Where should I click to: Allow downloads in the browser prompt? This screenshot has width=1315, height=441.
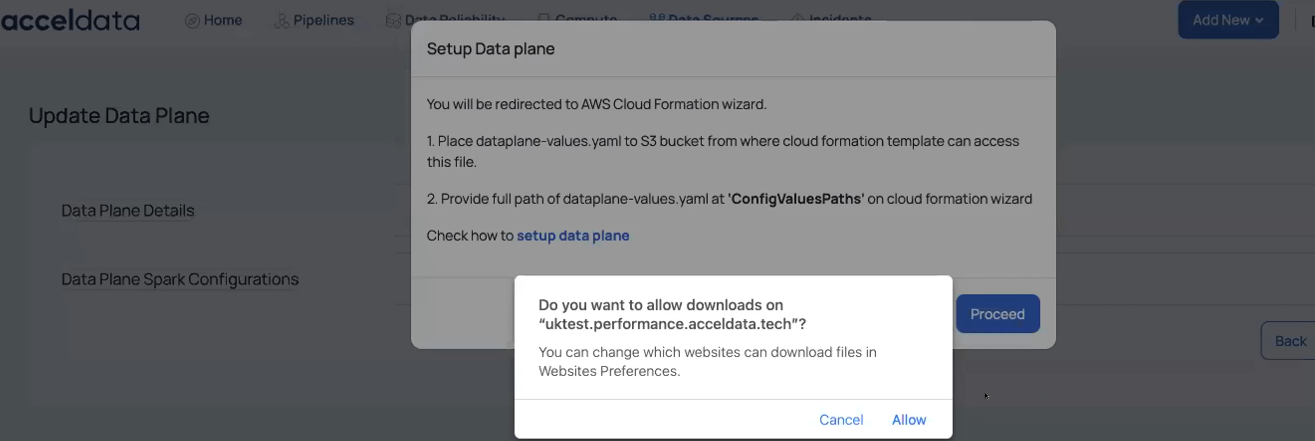pyautogui.click(x=909, y=419)
